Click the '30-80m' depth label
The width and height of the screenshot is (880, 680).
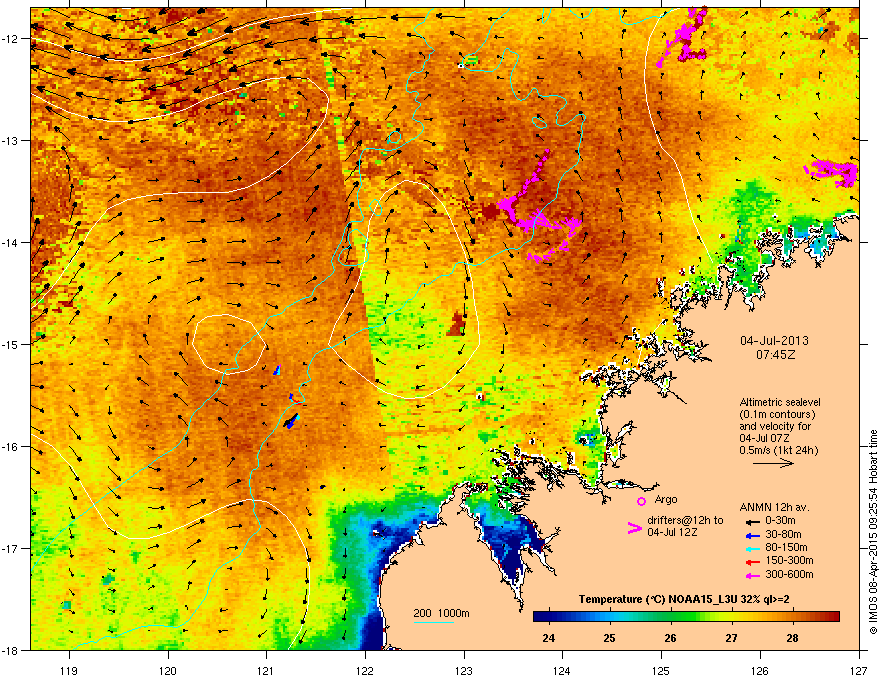(783, 534)
